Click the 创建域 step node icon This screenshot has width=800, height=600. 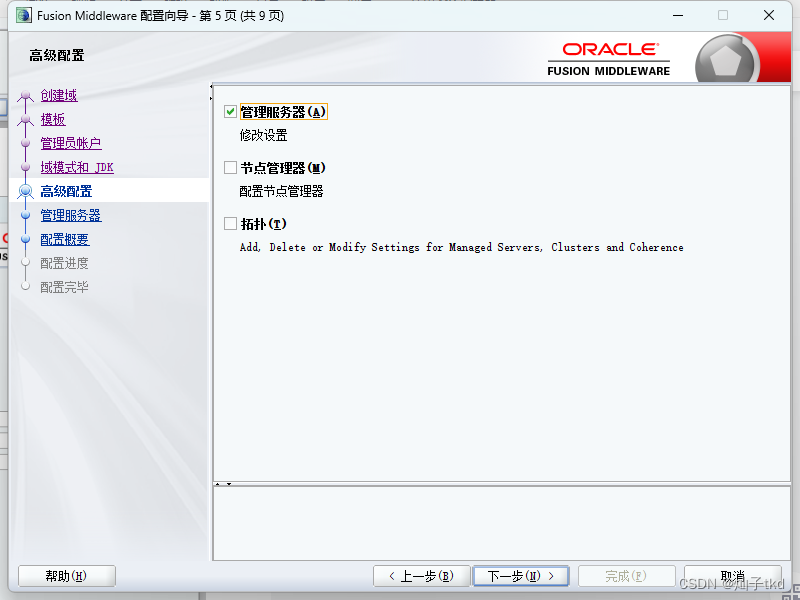pyautogui.click(x=26, y=95)
